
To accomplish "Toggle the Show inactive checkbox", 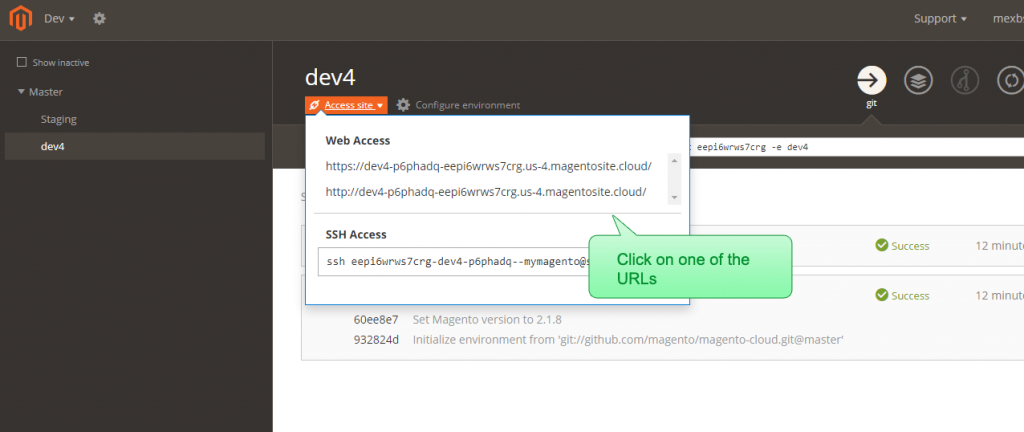I will tap(22, 62).
